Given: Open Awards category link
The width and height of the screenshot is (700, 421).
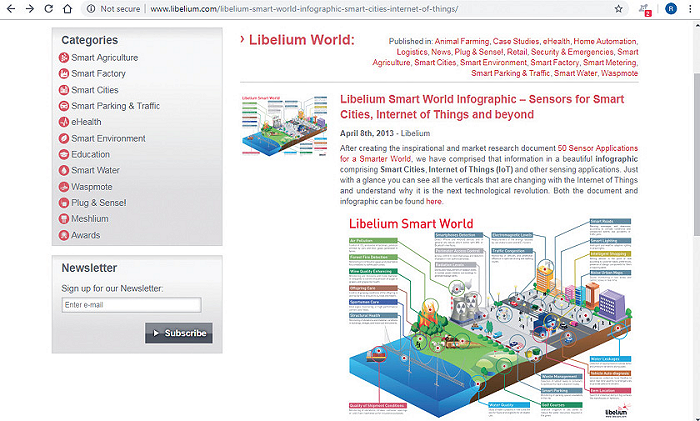Looking at the screenshot, I should tap(86, 235).
